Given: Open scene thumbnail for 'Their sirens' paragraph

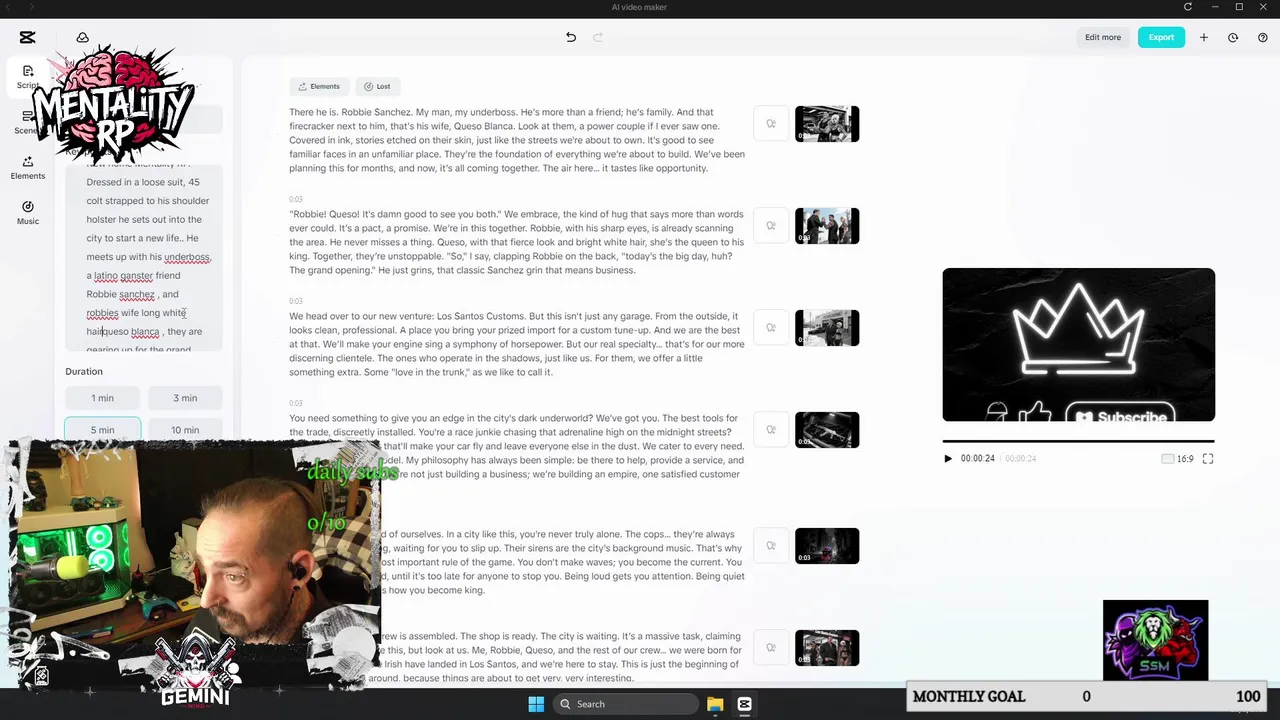Looking at the screenshot, I should click(x=827, y=546).
